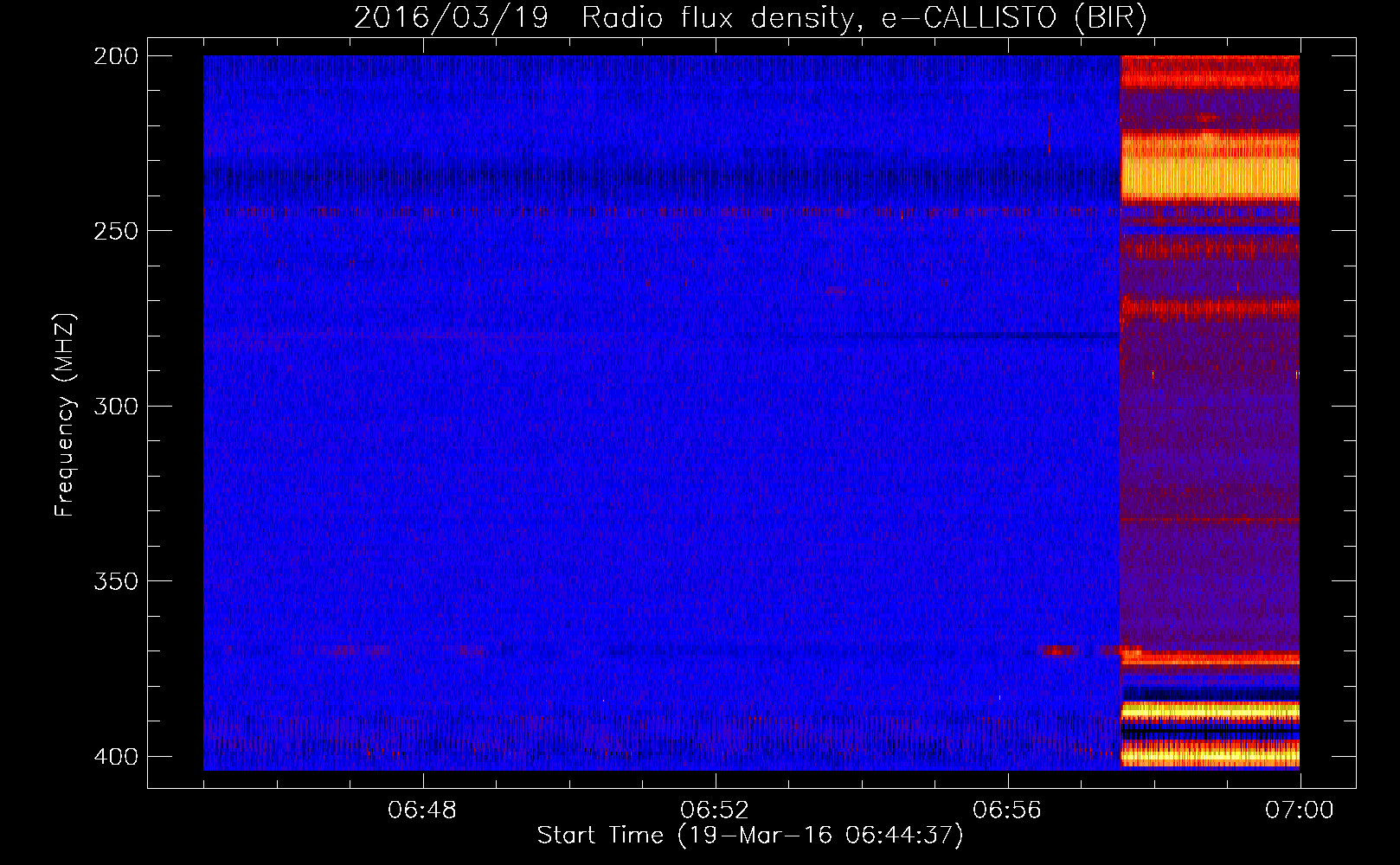Select the 250 frequency axis label

115,231
